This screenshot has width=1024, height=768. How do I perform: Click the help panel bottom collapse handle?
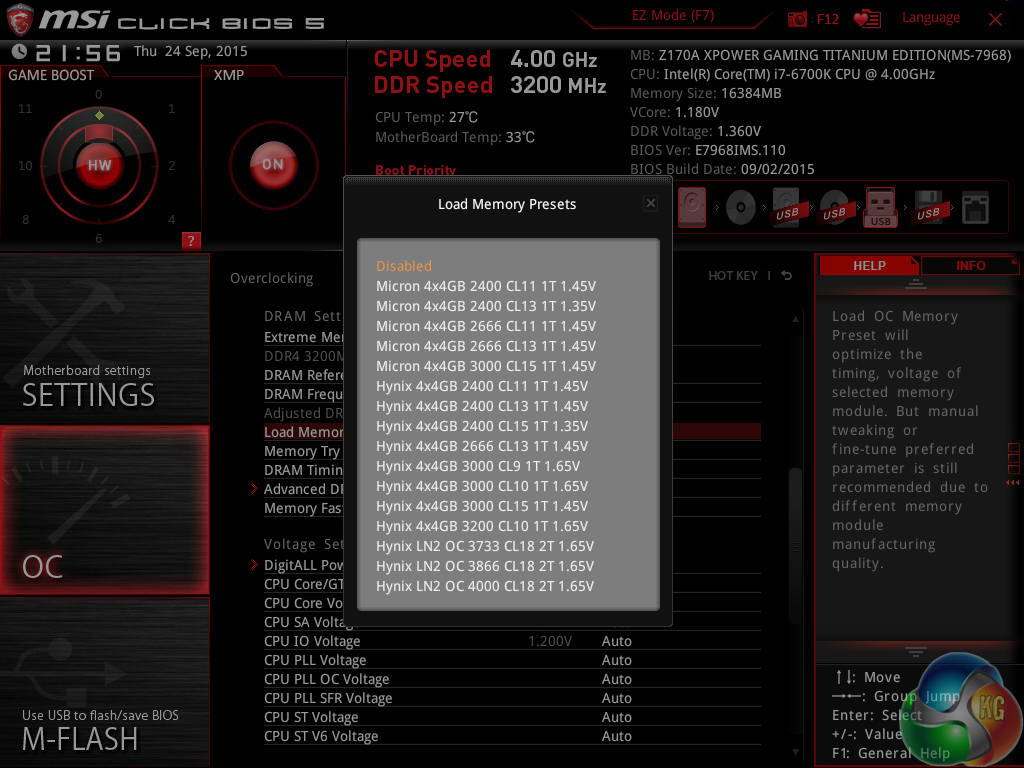[916, 652]
